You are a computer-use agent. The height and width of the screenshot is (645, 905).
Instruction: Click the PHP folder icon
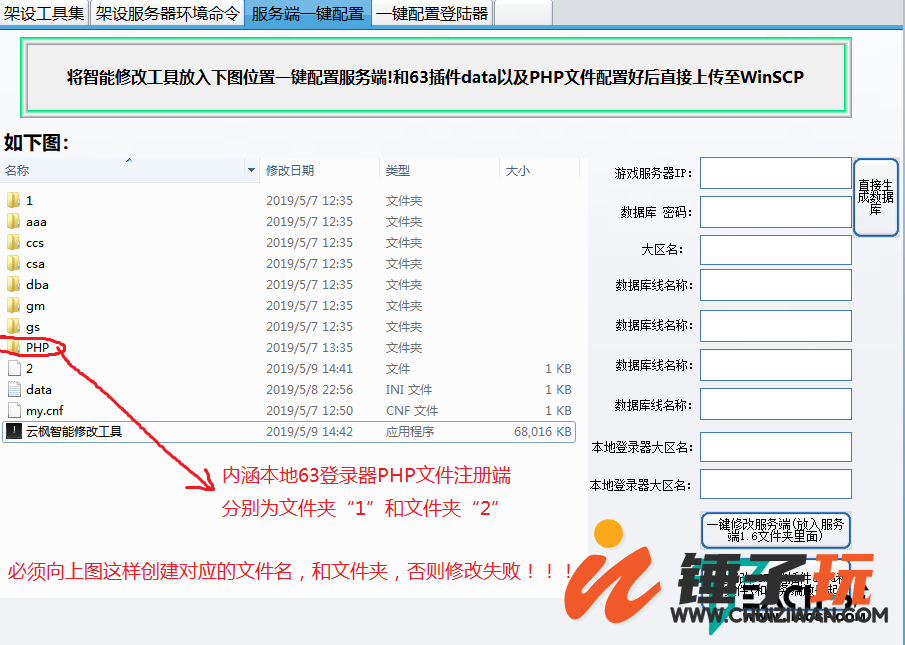(x=13, y=348)
